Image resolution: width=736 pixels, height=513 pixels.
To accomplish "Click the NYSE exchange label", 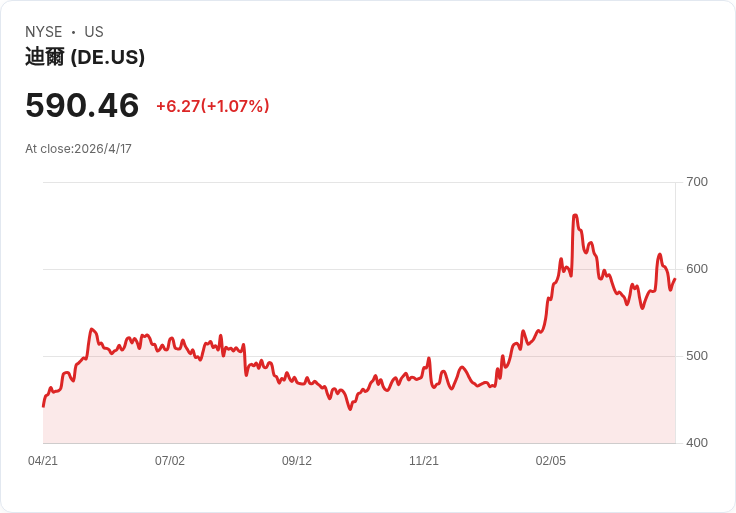I will (x=44, y=32).
